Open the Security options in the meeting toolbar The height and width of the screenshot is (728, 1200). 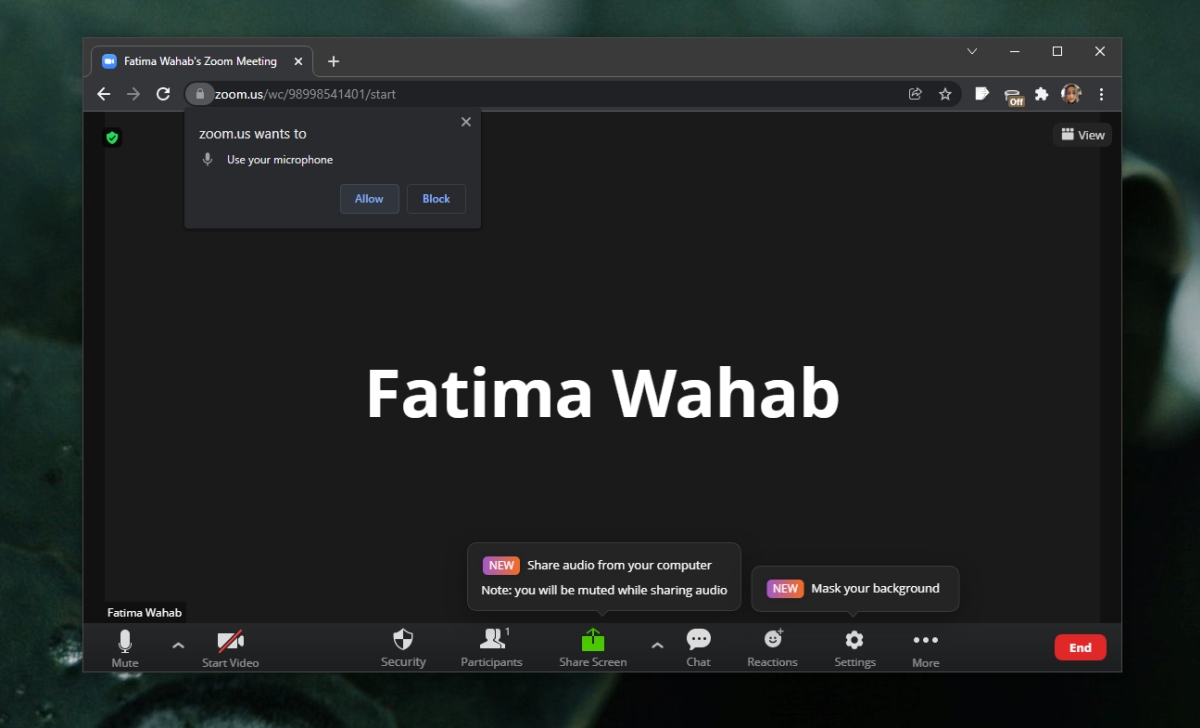[x=403, y=647]
